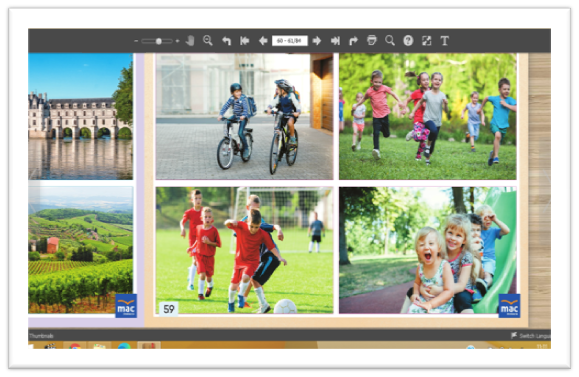Viewport: 579px width, 377px height.
Task: Print the flipbook pages
Action: [x=372, y=40]
